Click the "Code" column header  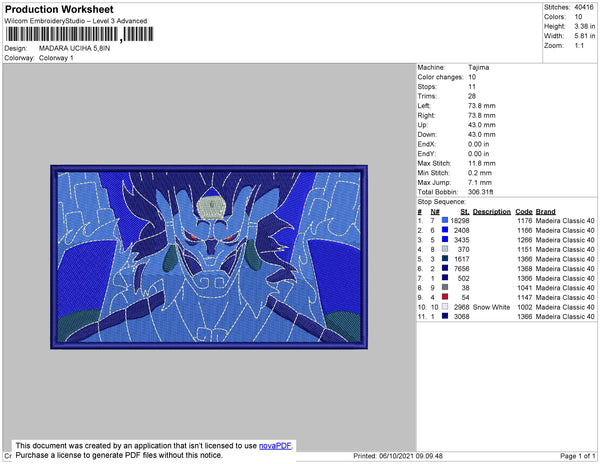(524, 212)
